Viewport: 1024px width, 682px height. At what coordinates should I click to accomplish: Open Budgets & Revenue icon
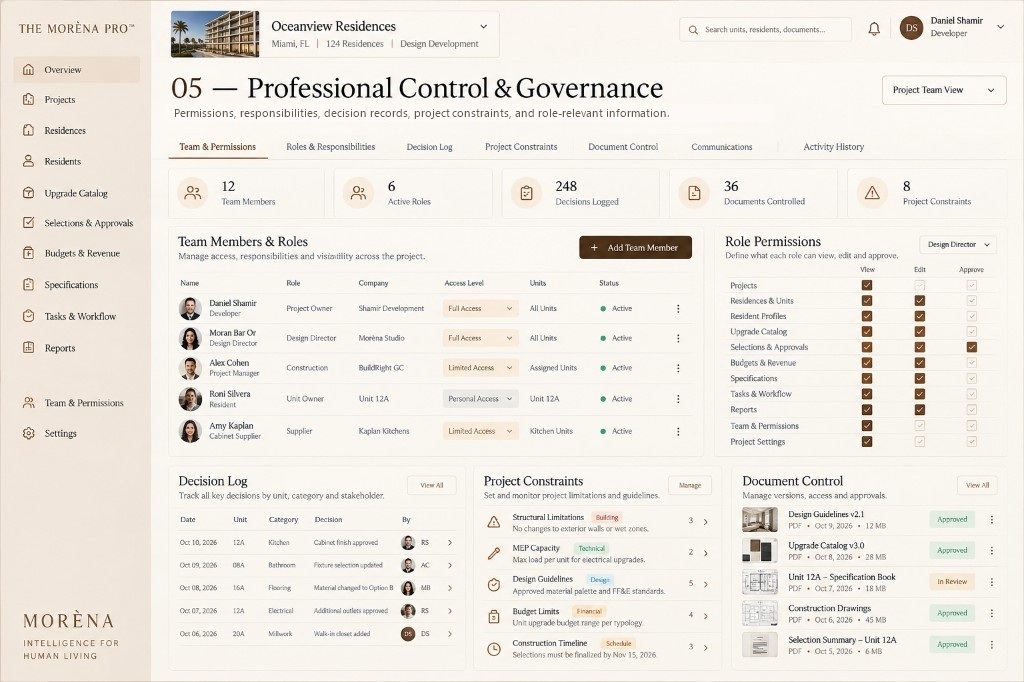click(x=28, y=253)
